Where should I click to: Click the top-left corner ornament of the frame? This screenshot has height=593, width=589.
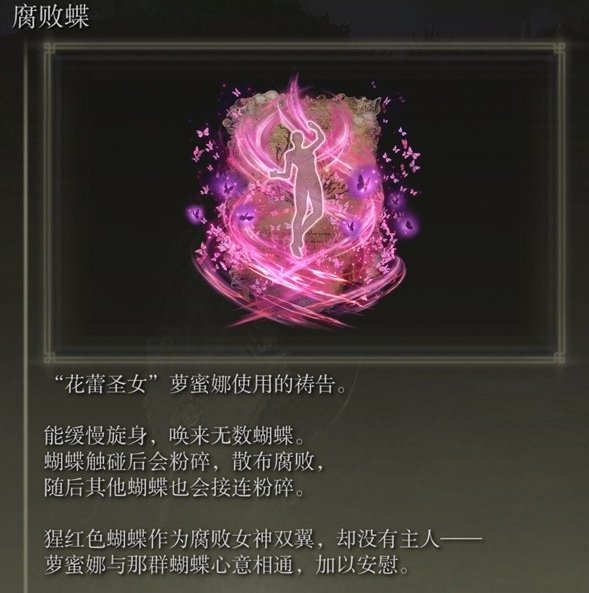point(49,48)
